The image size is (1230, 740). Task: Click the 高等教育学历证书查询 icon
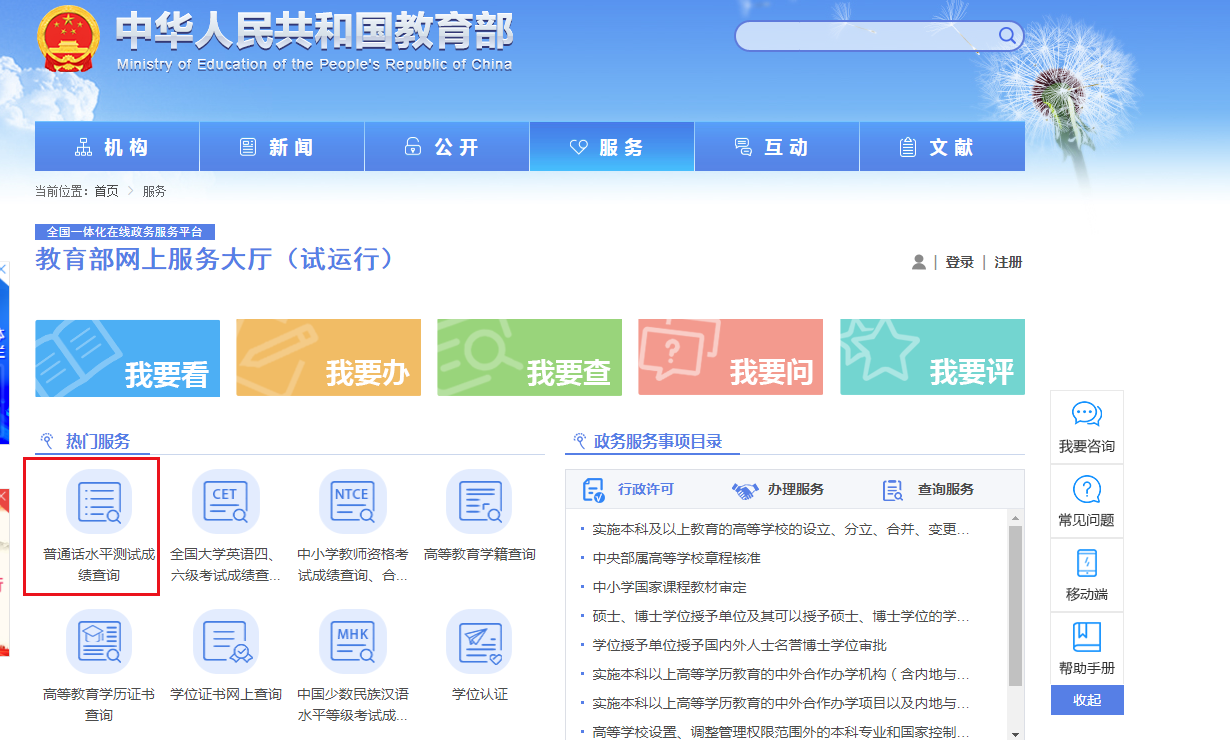click(99, 642)
